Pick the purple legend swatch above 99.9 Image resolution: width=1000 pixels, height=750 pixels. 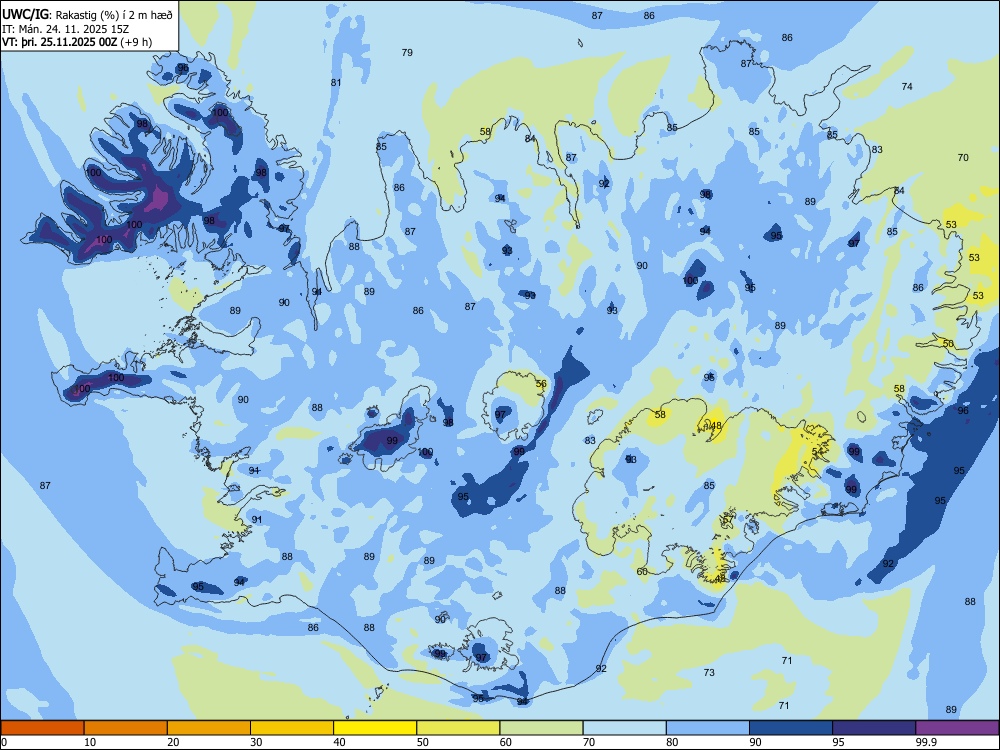coord(957,728)
